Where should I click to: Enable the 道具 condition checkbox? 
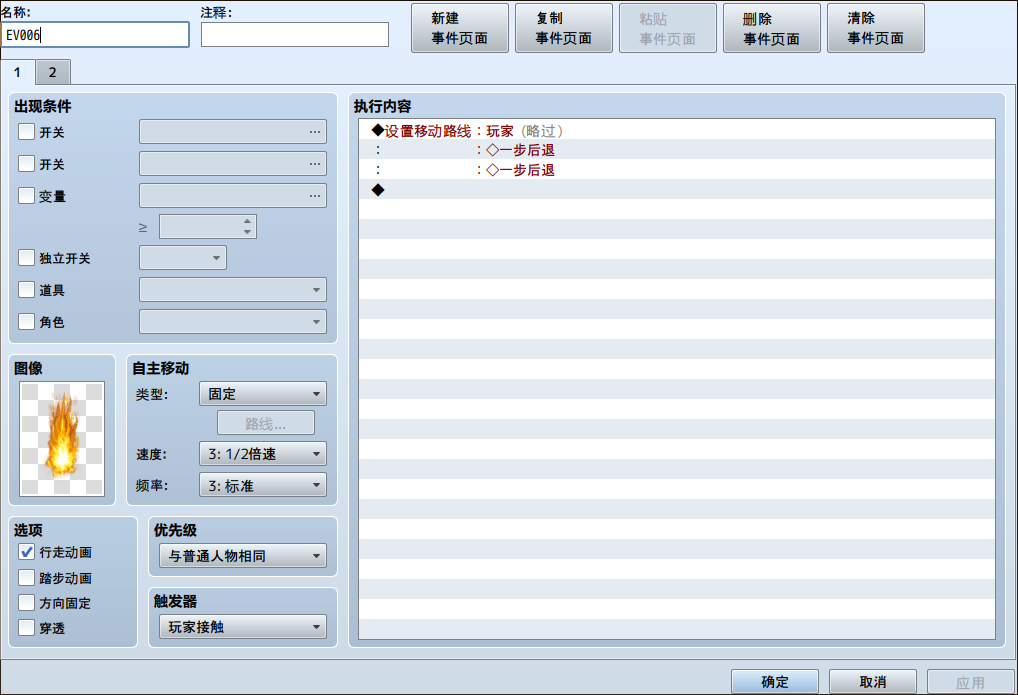tap(27, 290)
